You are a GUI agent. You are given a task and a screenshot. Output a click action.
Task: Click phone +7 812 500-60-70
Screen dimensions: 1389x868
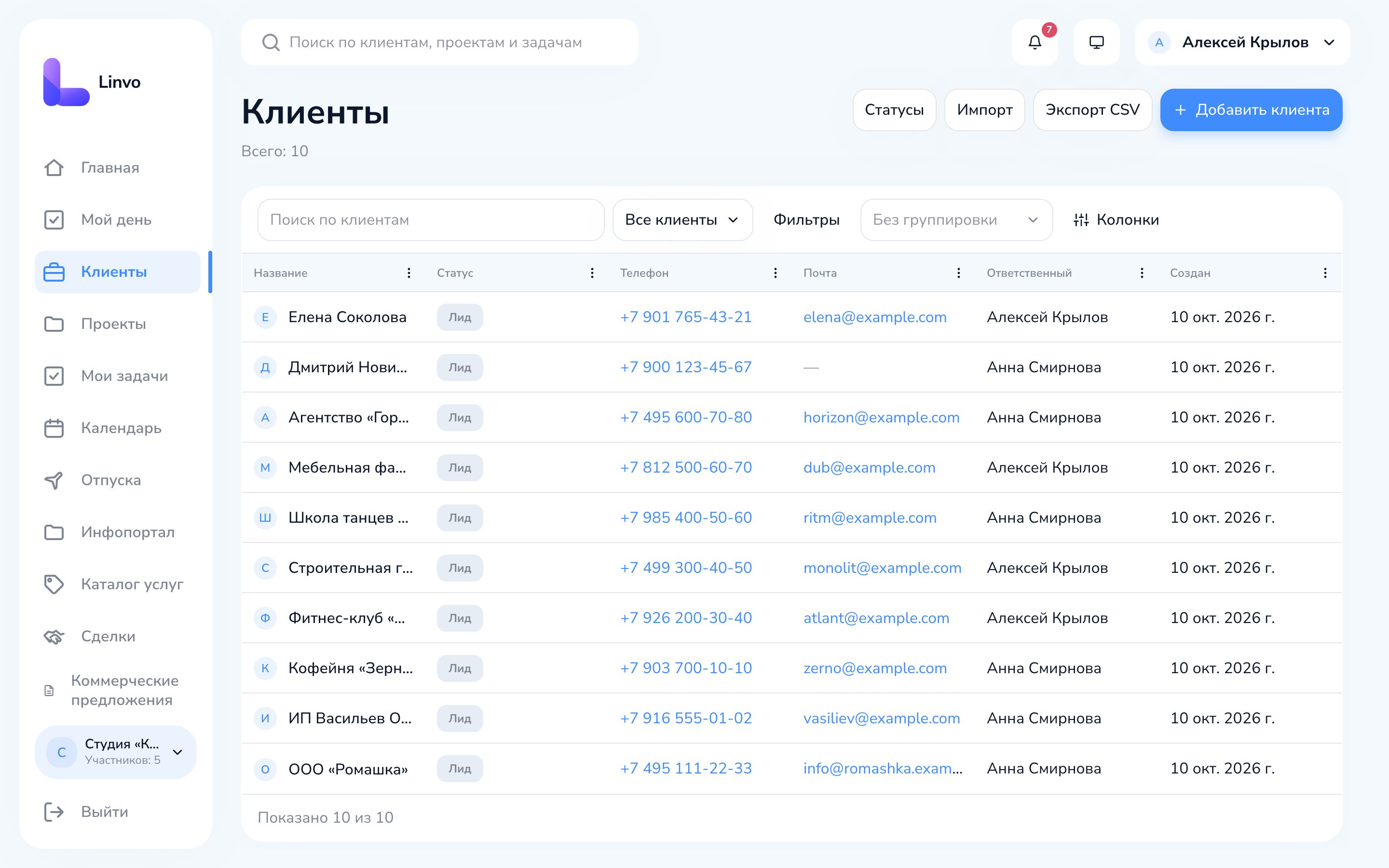686,468
